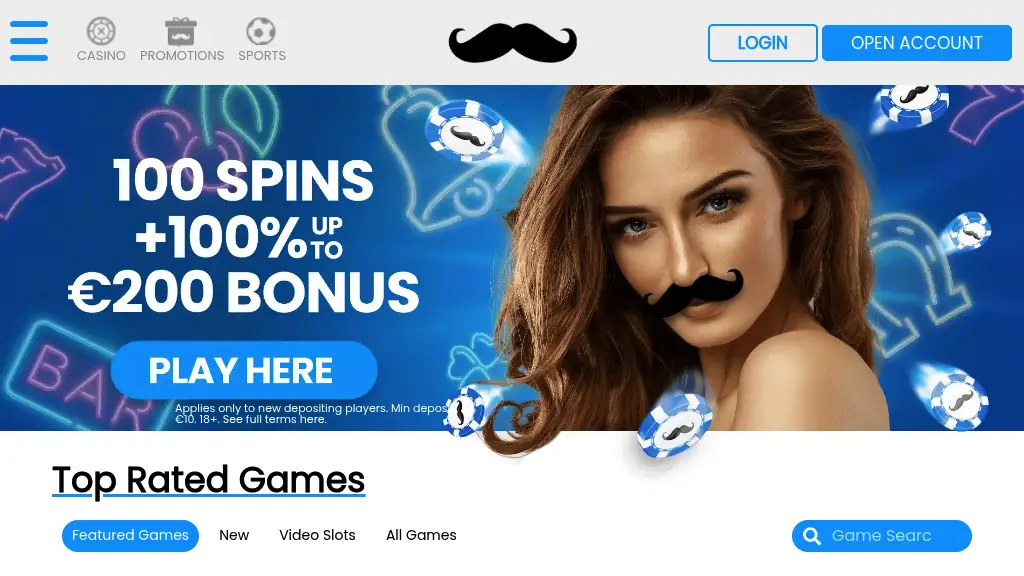Click the mustache logo in header

click(x=513, y=43)
